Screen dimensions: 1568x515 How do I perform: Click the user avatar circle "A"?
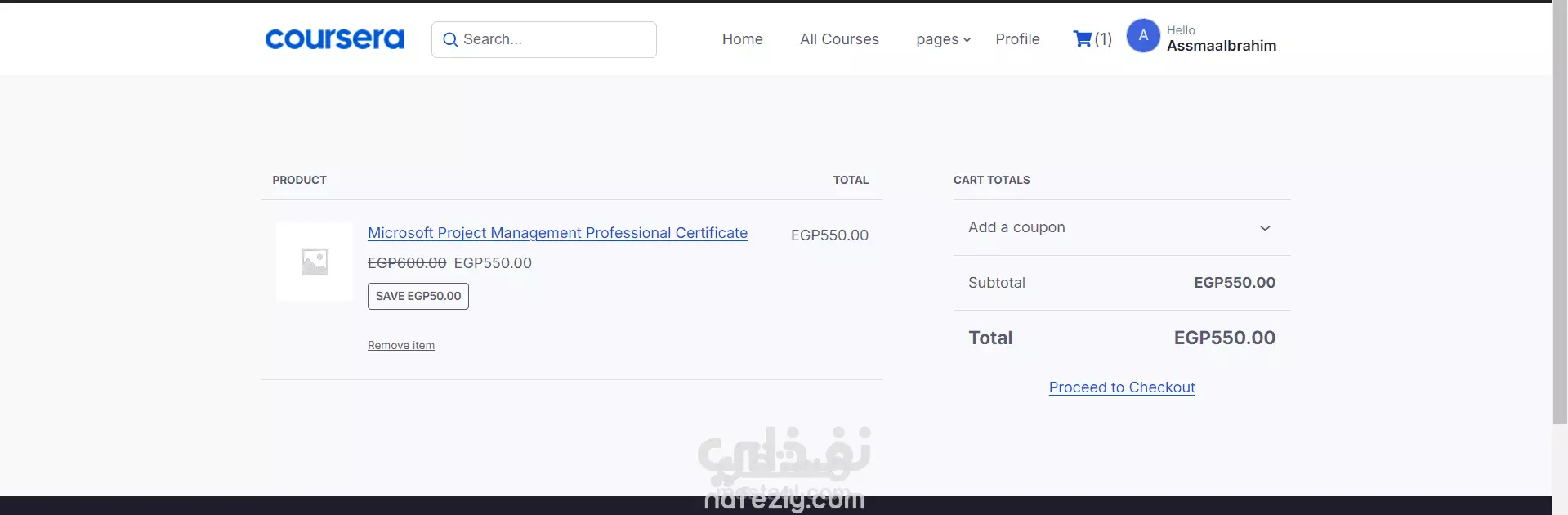[x=1143, y=36]
